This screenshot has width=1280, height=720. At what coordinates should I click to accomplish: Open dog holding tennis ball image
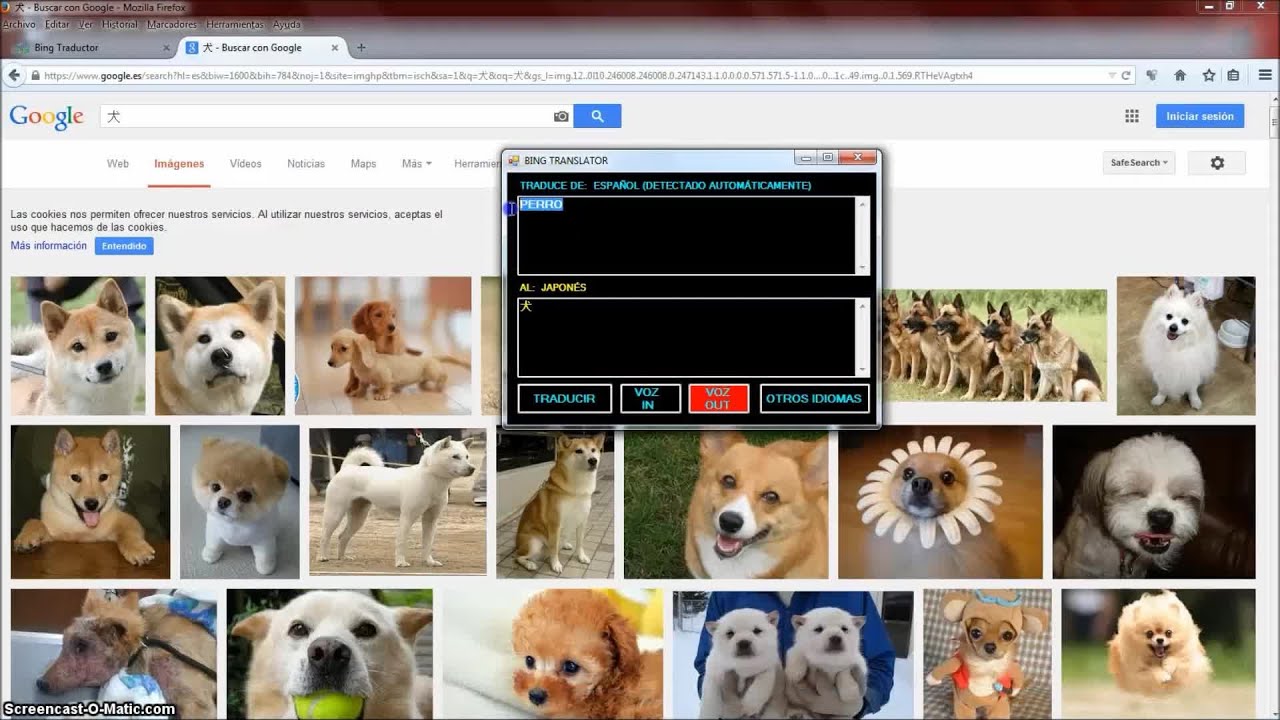point(330,654)
